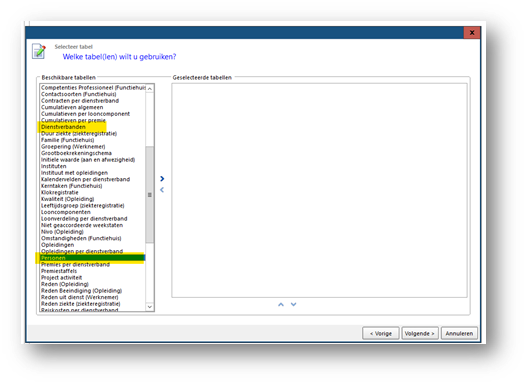Move selected table up with up arrow

tap(281, 304)
